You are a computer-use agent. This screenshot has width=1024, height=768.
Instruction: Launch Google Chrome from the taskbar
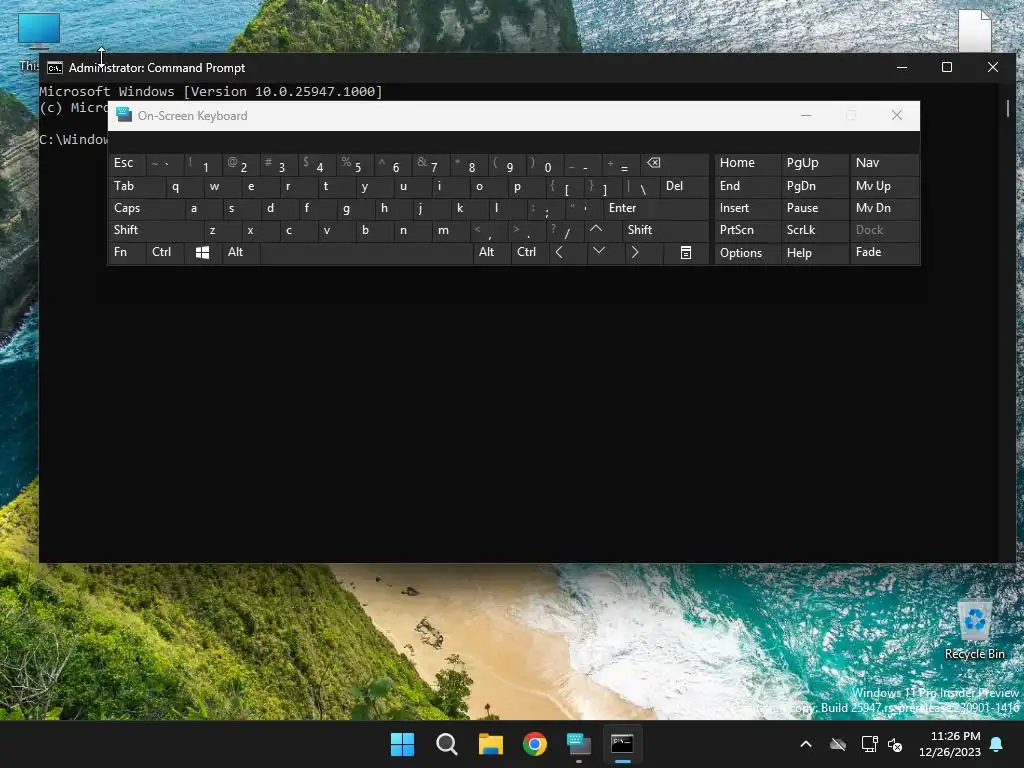tap(535, 744)
